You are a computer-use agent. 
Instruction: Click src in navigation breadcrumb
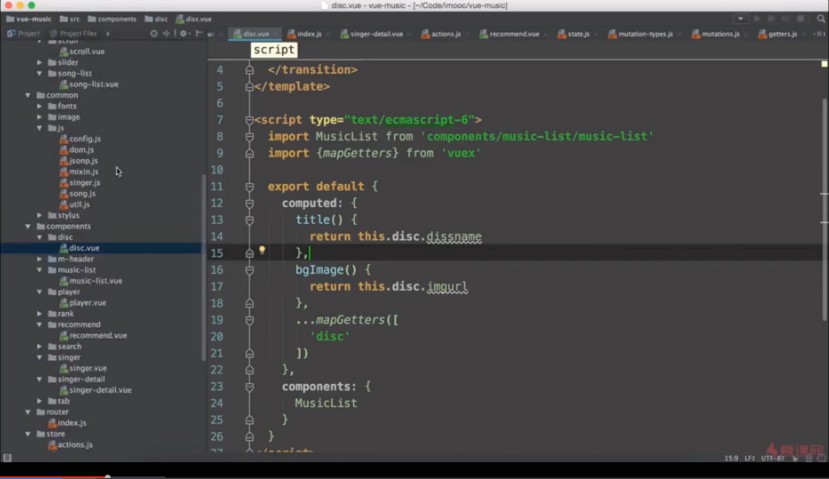coord(70,19)
